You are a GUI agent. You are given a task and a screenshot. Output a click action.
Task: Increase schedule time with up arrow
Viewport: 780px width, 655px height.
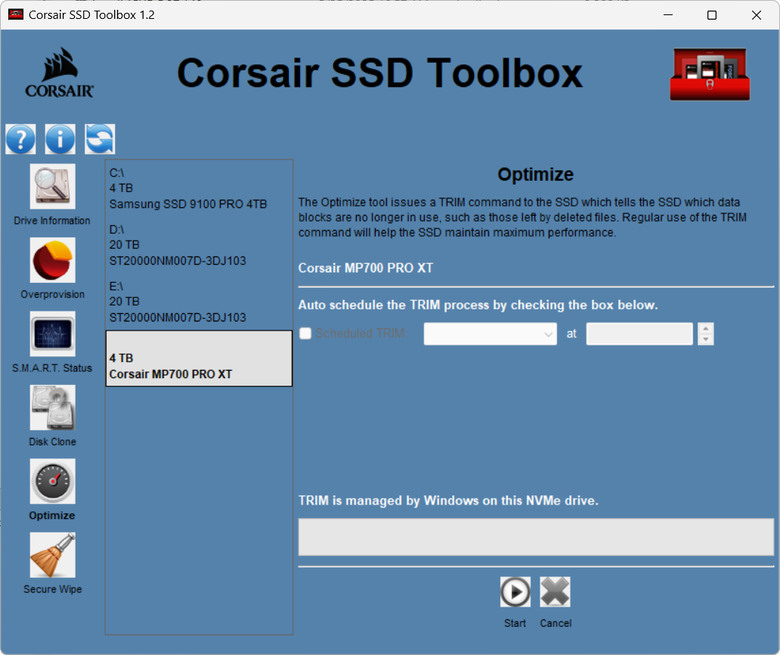coord(705,328)
